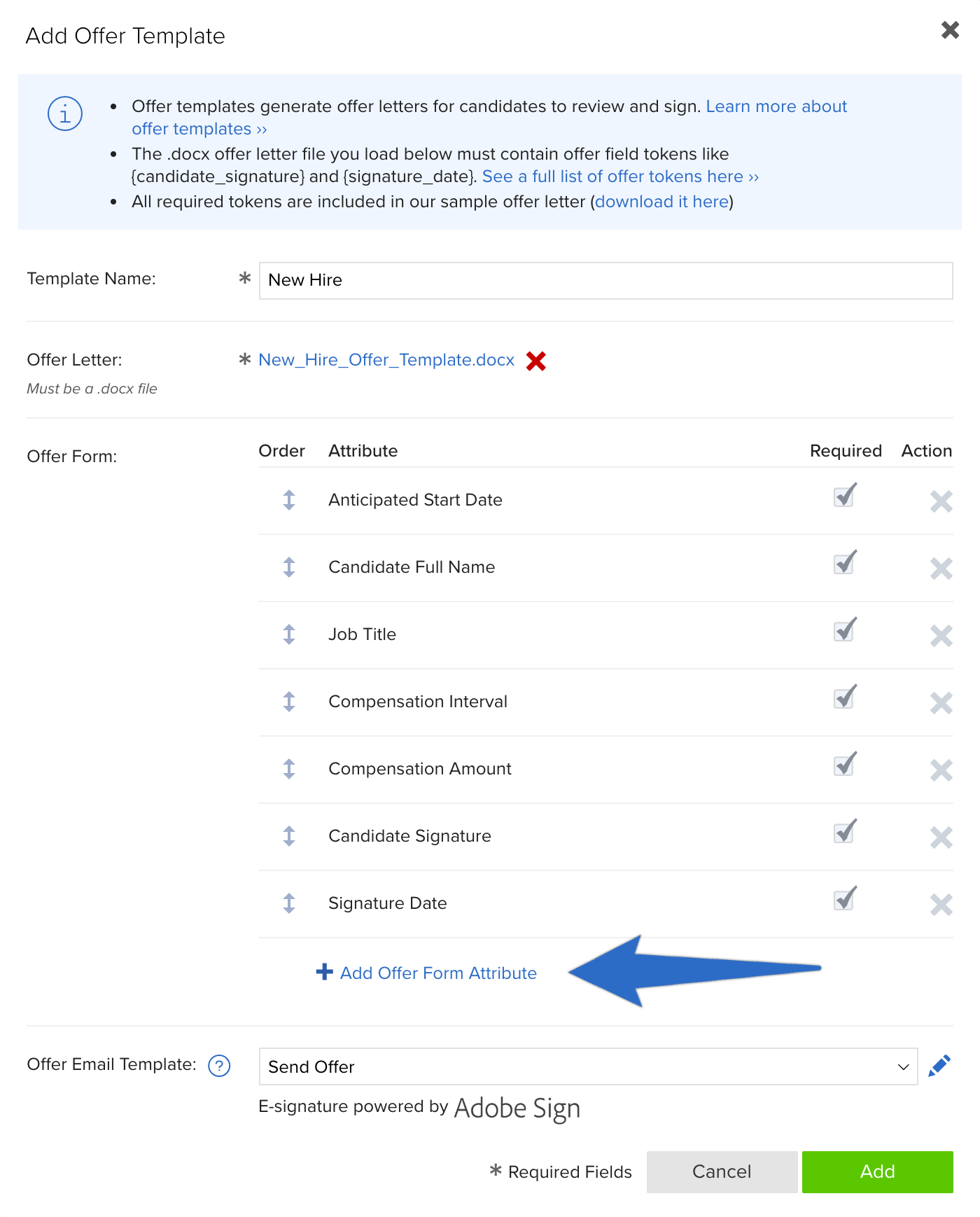Open the New_Hire_Offer_Template.docx file link

[x=386, y=360]
